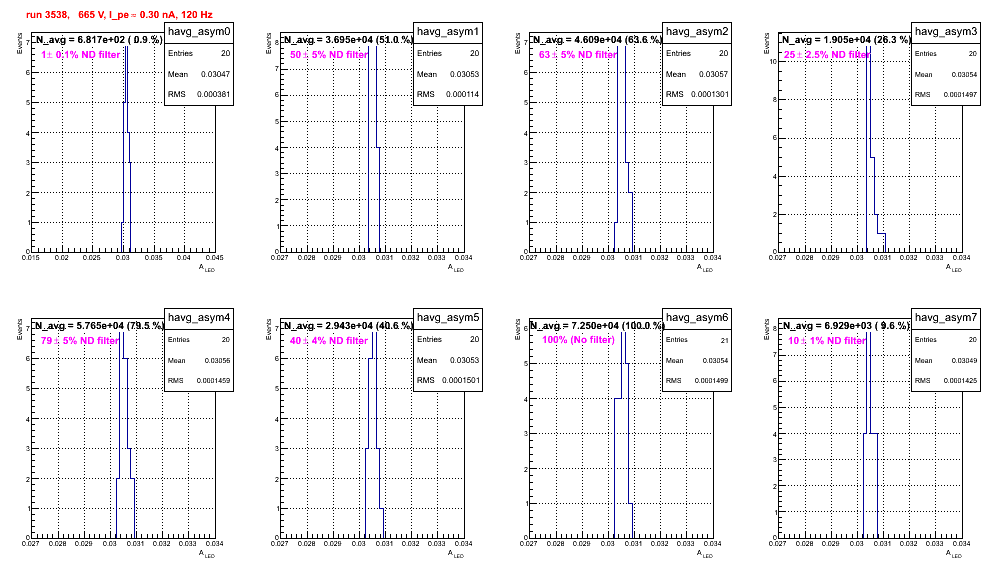Screen dimensions: 996x572
Task: Select the havg_asym5 stats box title
Action: pyautogui.click(x=448, y=318)
